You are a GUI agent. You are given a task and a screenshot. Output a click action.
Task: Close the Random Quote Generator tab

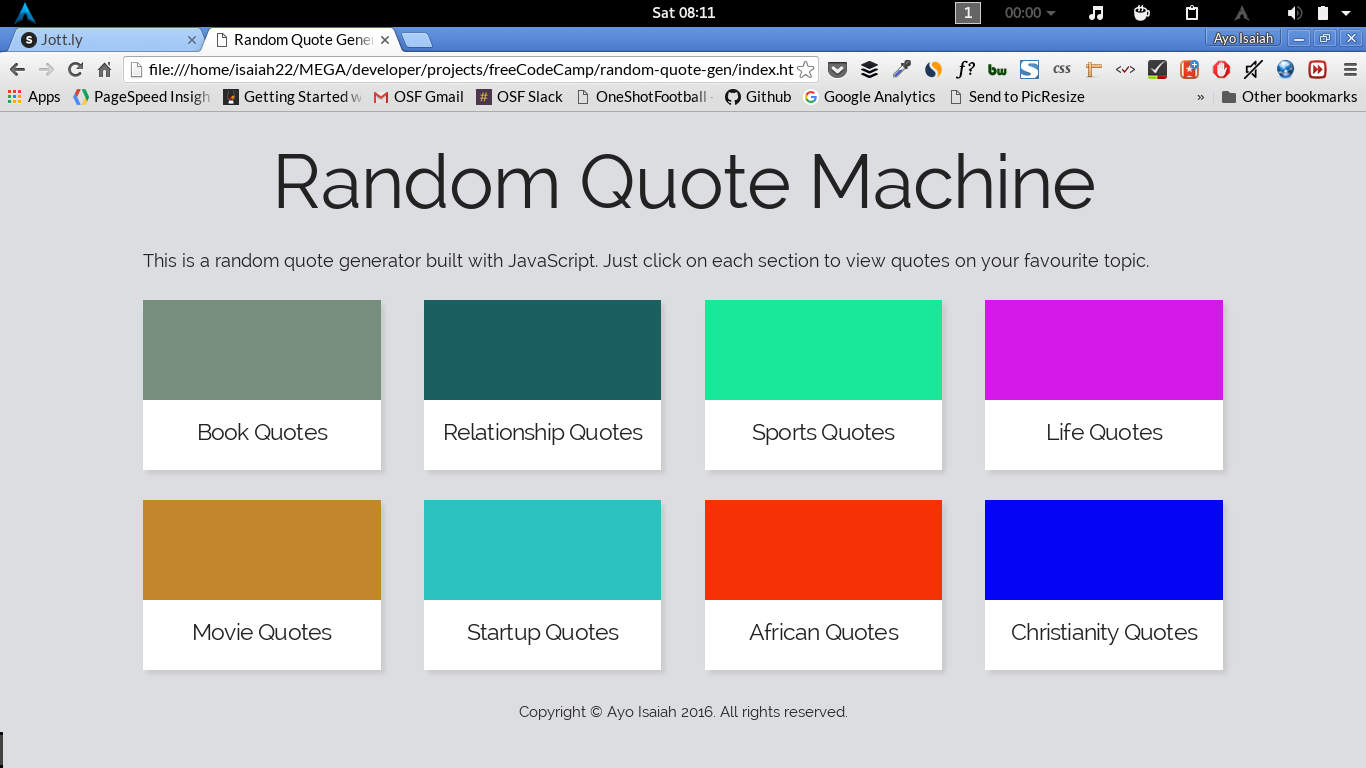coord(385,40)
